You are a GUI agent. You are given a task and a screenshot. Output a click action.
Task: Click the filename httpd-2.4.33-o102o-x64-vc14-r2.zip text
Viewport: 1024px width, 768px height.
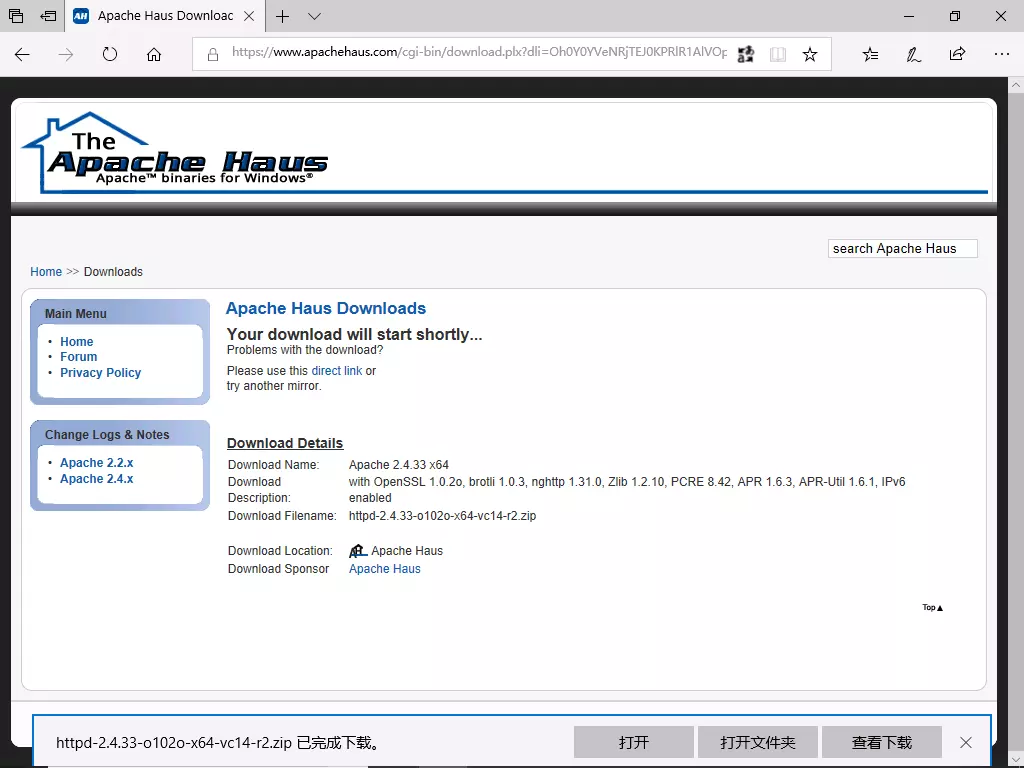coord(442,516)
